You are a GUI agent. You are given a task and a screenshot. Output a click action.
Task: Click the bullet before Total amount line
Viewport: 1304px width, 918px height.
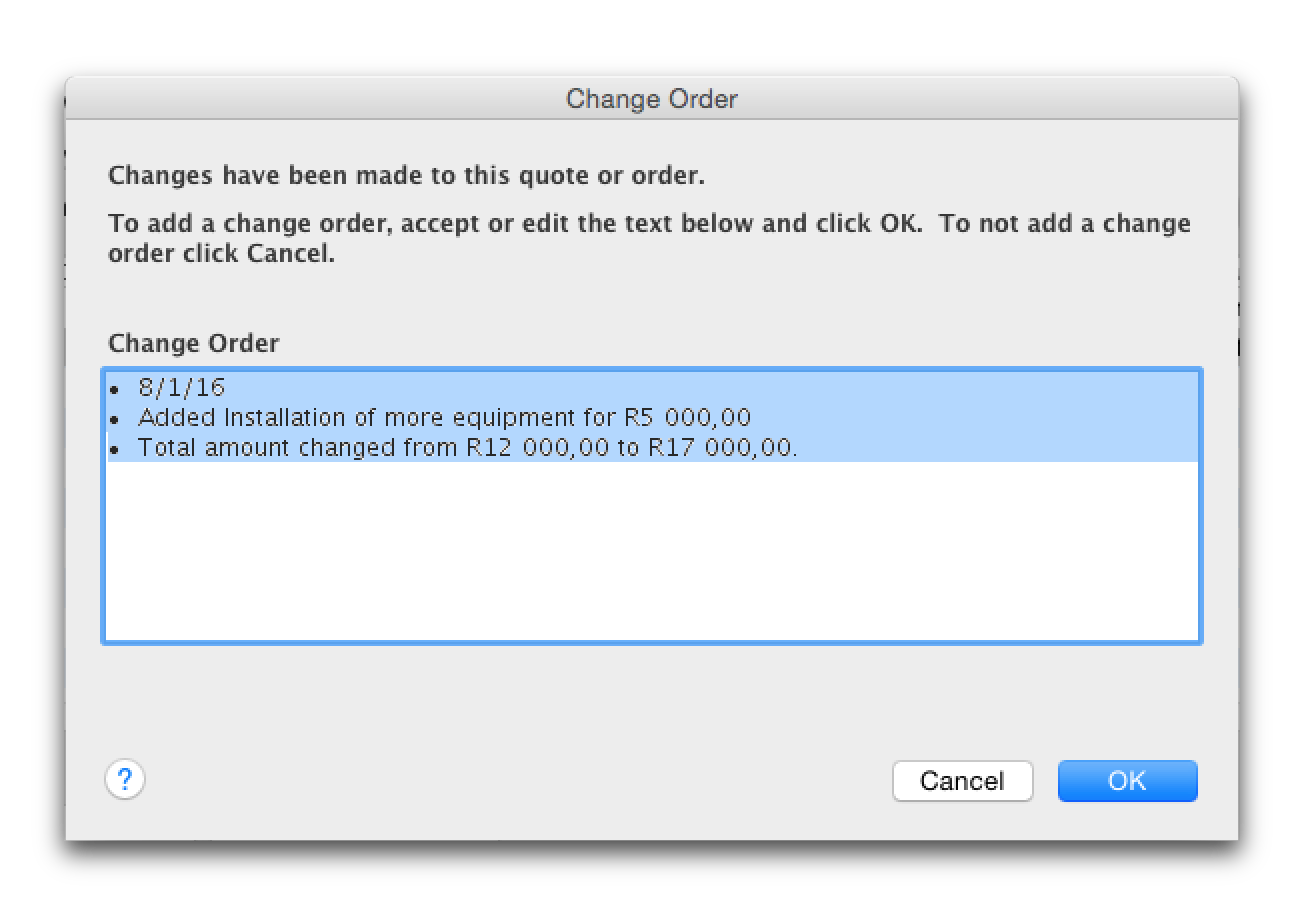click(115, 449)
